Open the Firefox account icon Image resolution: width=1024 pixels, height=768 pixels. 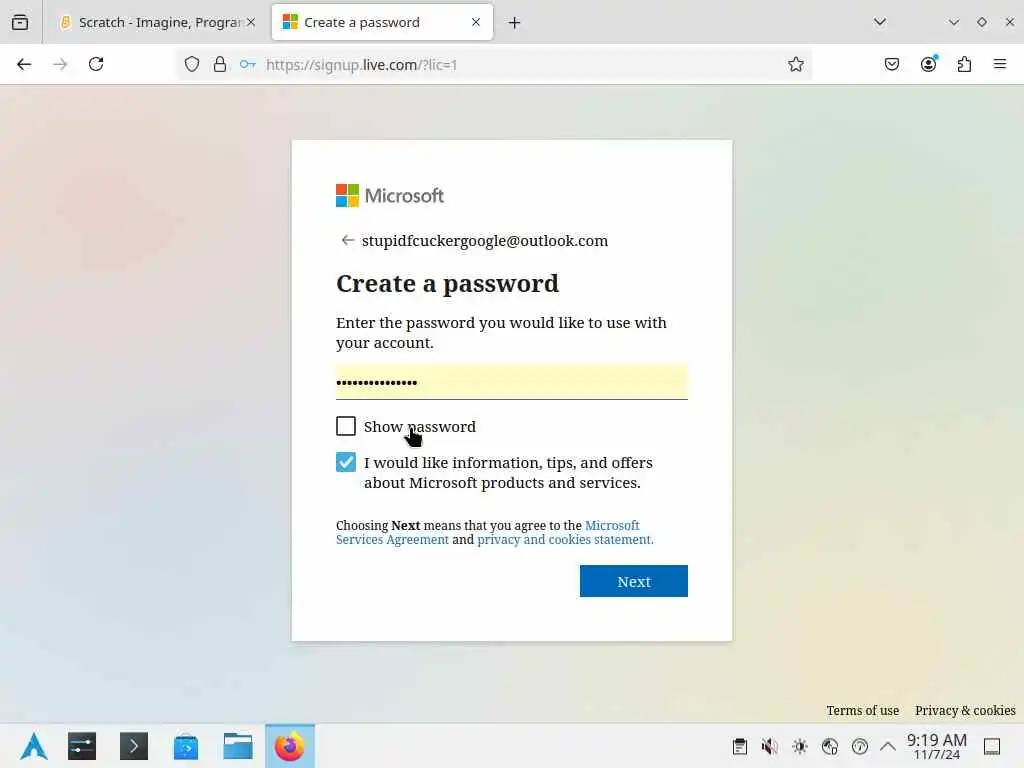coord(929,64)
